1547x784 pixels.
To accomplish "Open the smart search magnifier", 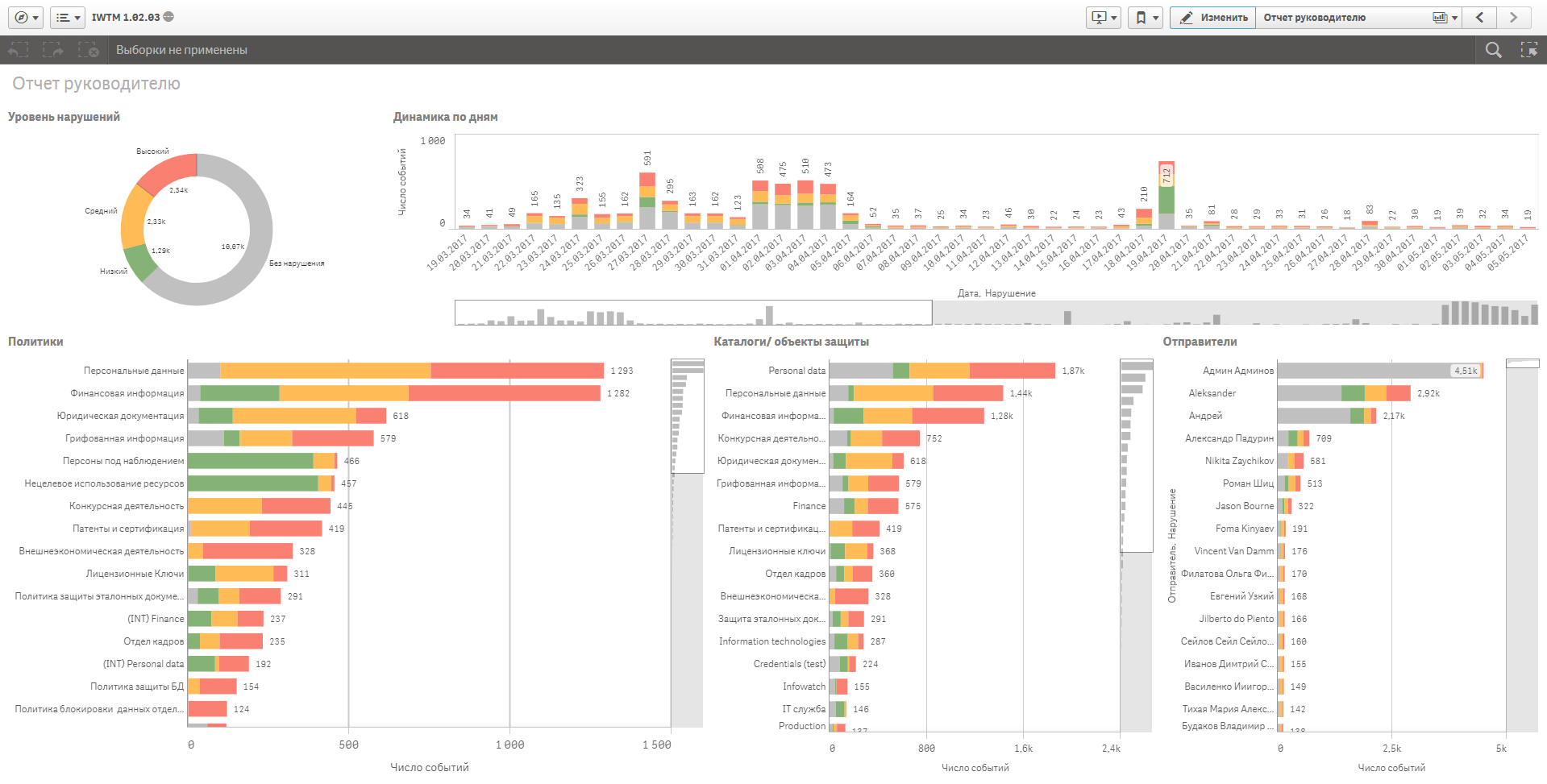I will coord(1493,50).
